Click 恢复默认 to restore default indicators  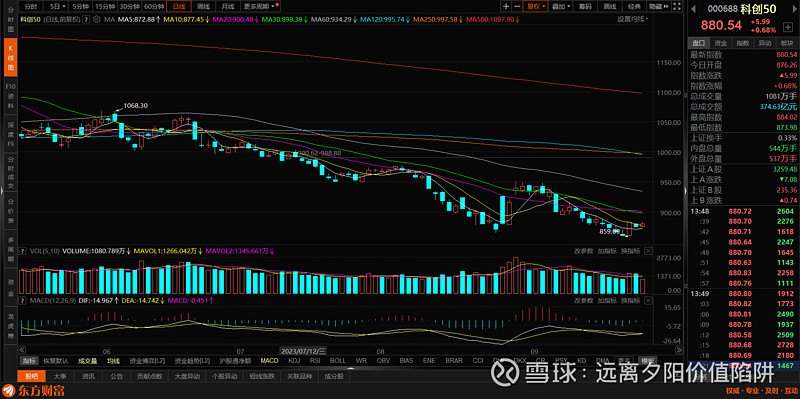56,361
